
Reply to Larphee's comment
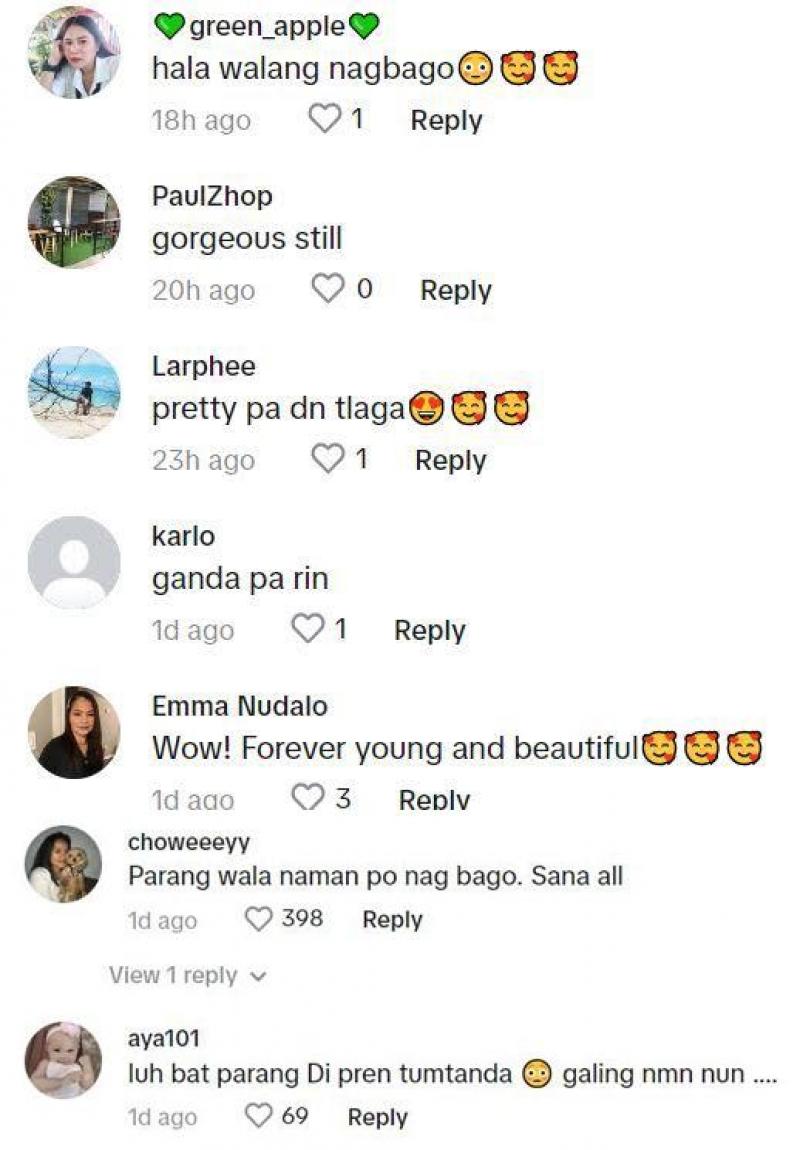coord(450,461)
